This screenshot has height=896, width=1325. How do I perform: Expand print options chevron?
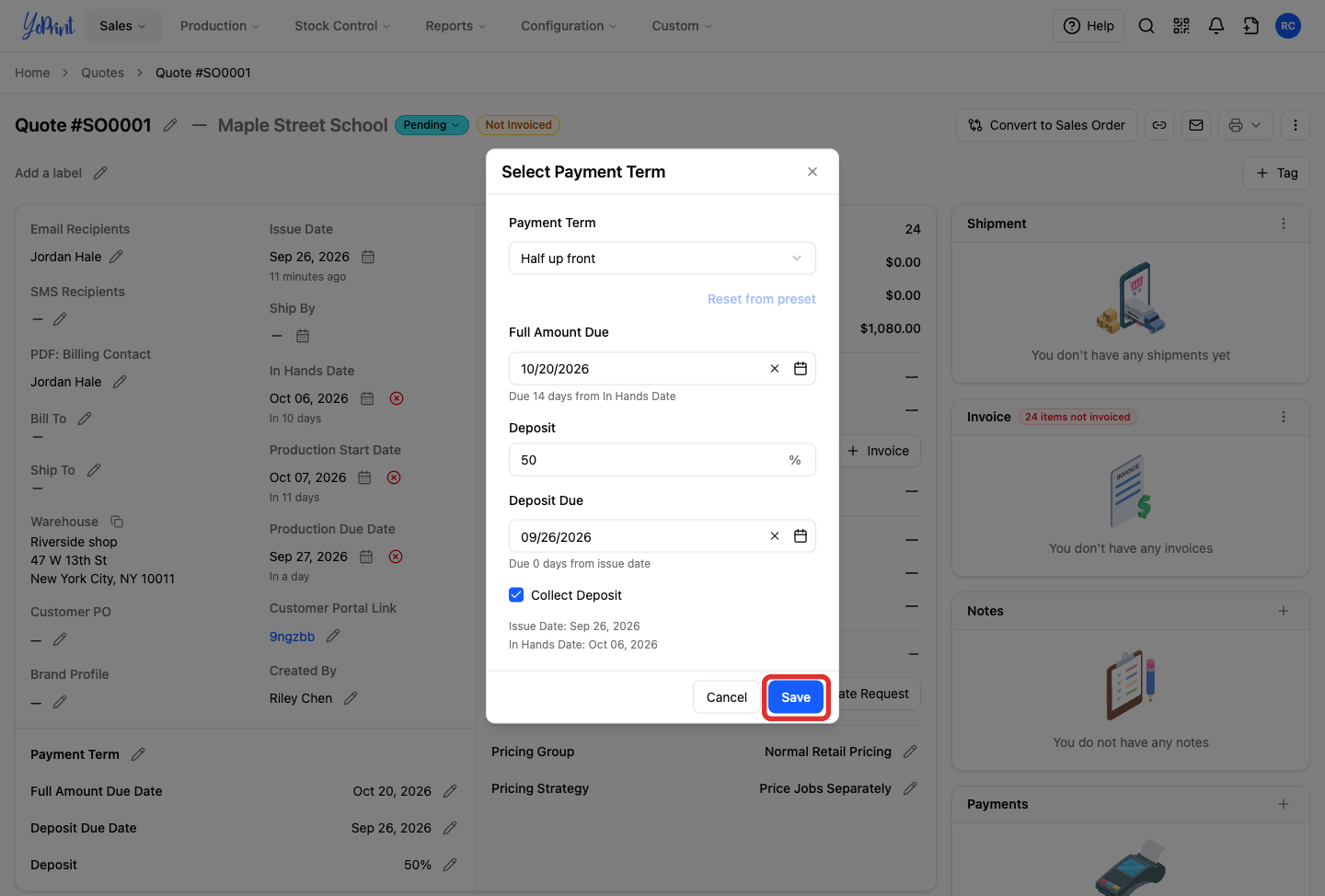1257,125
